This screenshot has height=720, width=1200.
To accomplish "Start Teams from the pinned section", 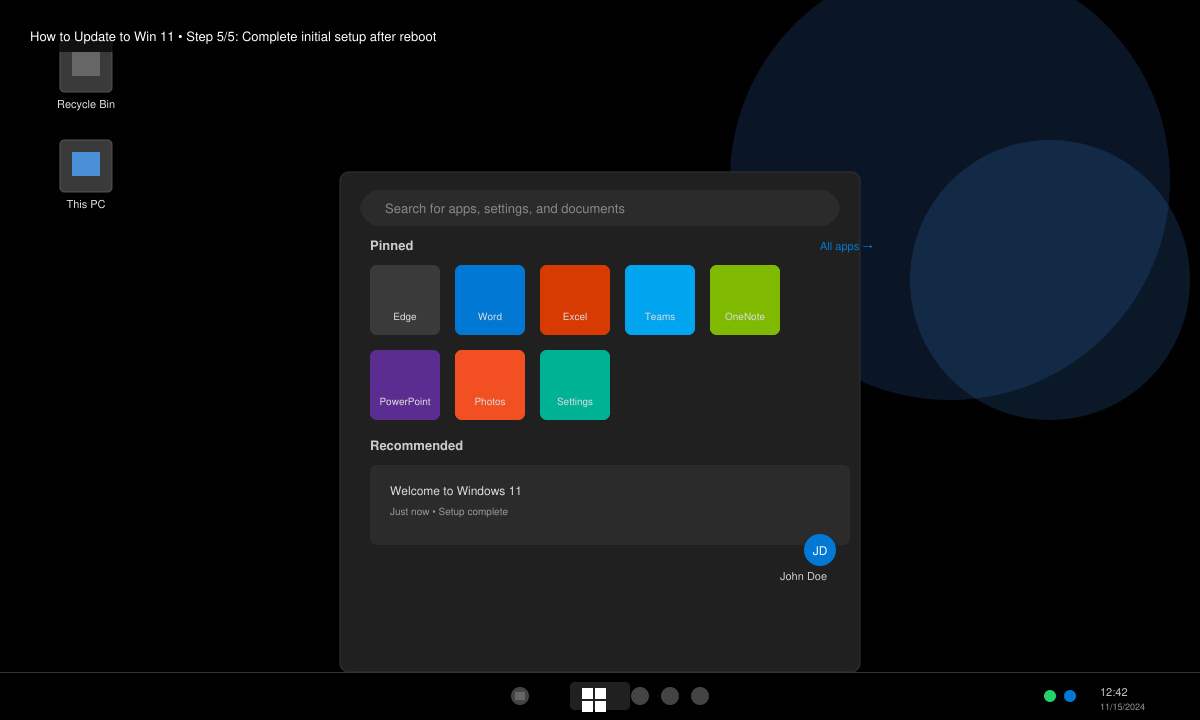I will pos(660,300).
